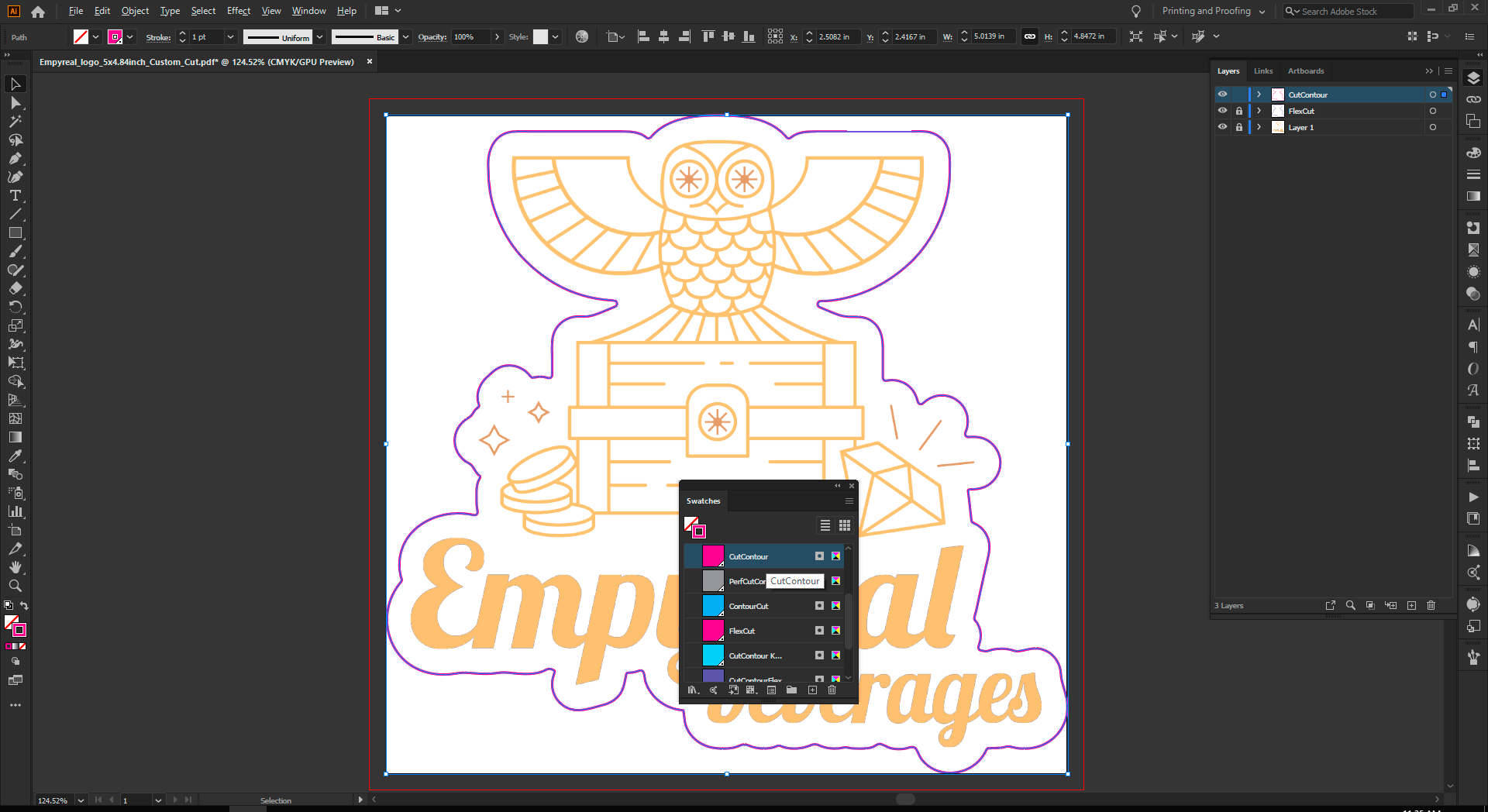The height and width of the screenshot is (812, 1488).
Task: Switch Swatches panel to list view
Action: point(825,525)
